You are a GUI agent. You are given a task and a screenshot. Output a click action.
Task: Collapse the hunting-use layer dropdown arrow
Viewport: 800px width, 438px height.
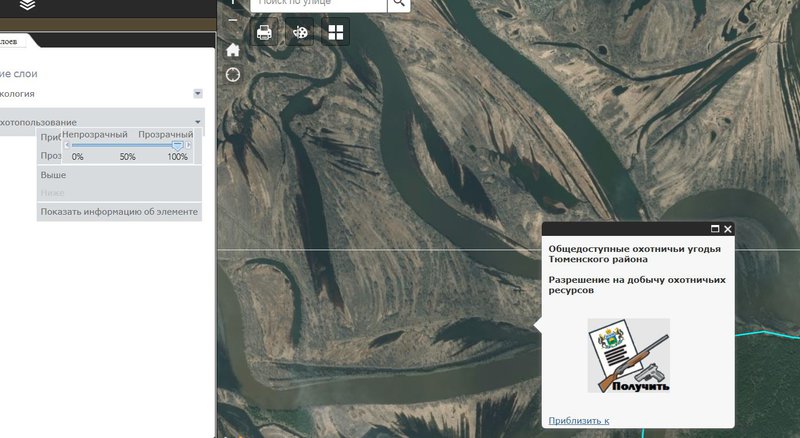198,122
